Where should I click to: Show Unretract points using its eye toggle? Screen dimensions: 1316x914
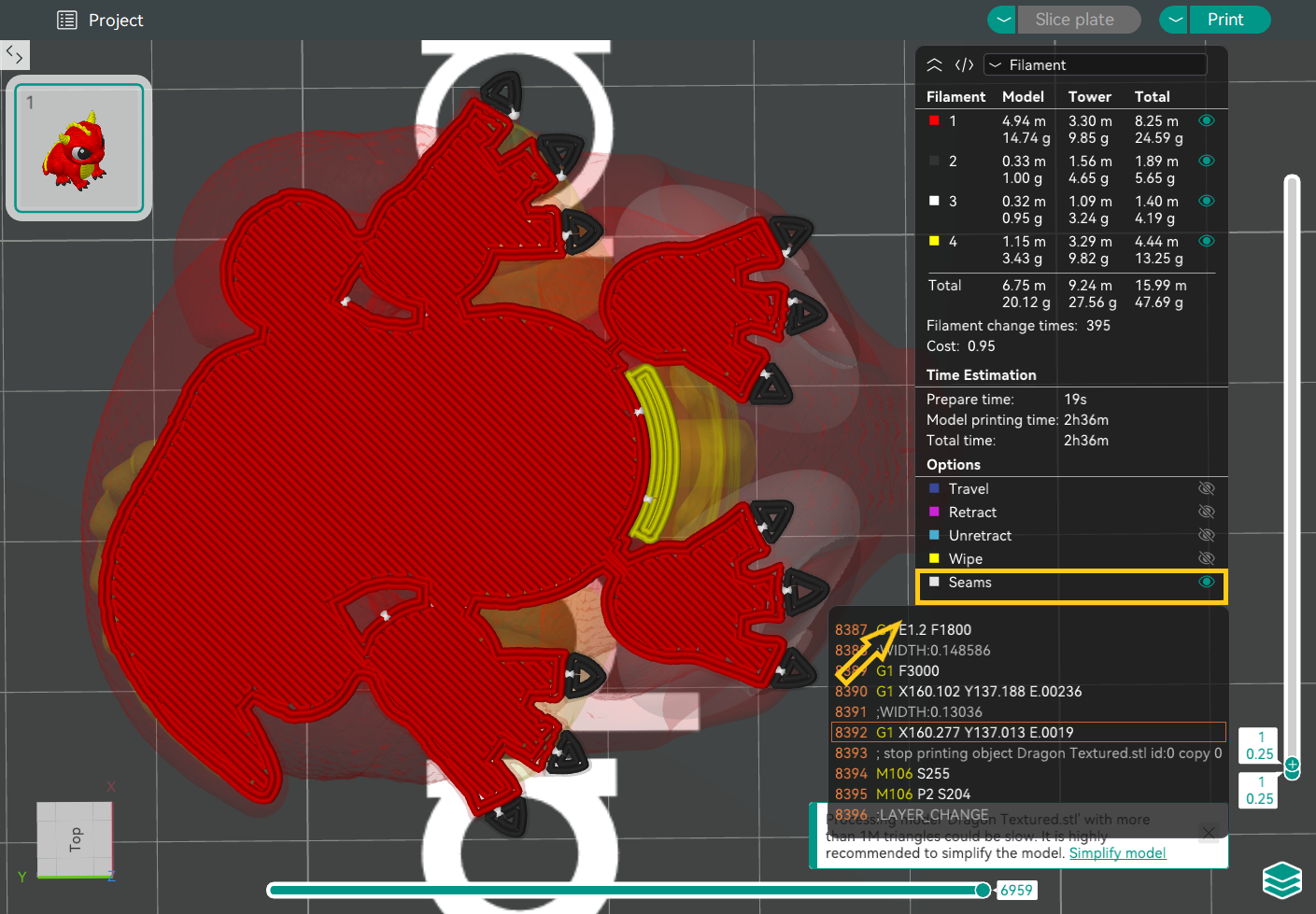(x=1207, y=535)
